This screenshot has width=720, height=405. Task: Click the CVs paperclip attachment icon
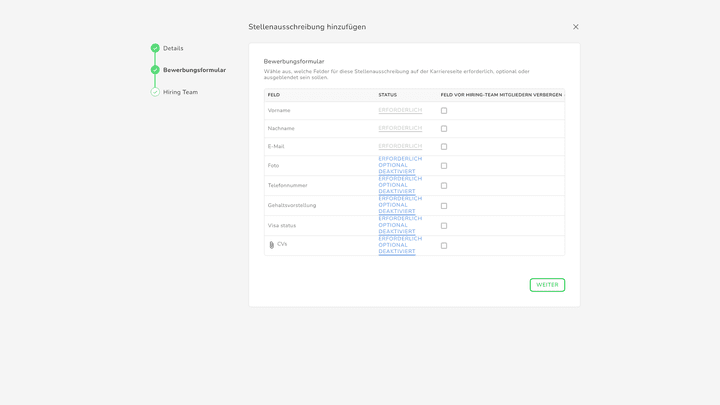[x=271, y=245]
